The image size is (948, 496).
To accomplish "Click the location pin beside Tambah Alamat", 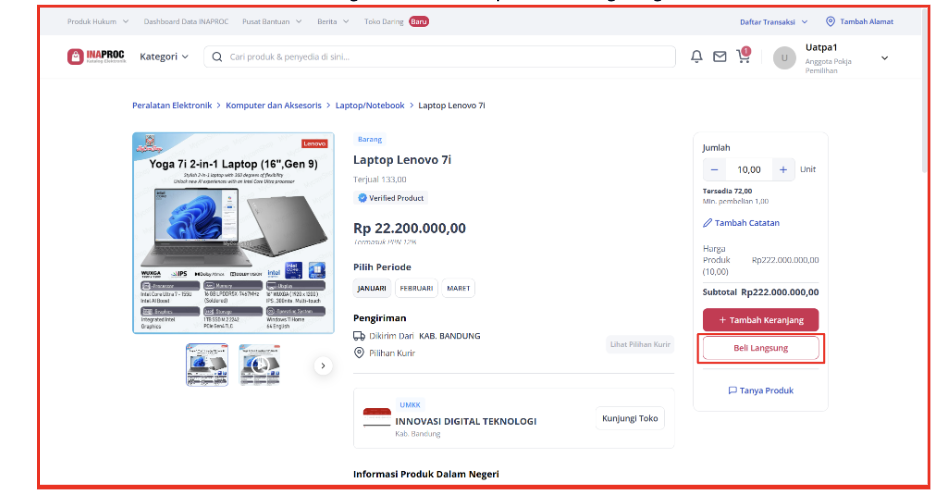I will (x=830, y=21).
